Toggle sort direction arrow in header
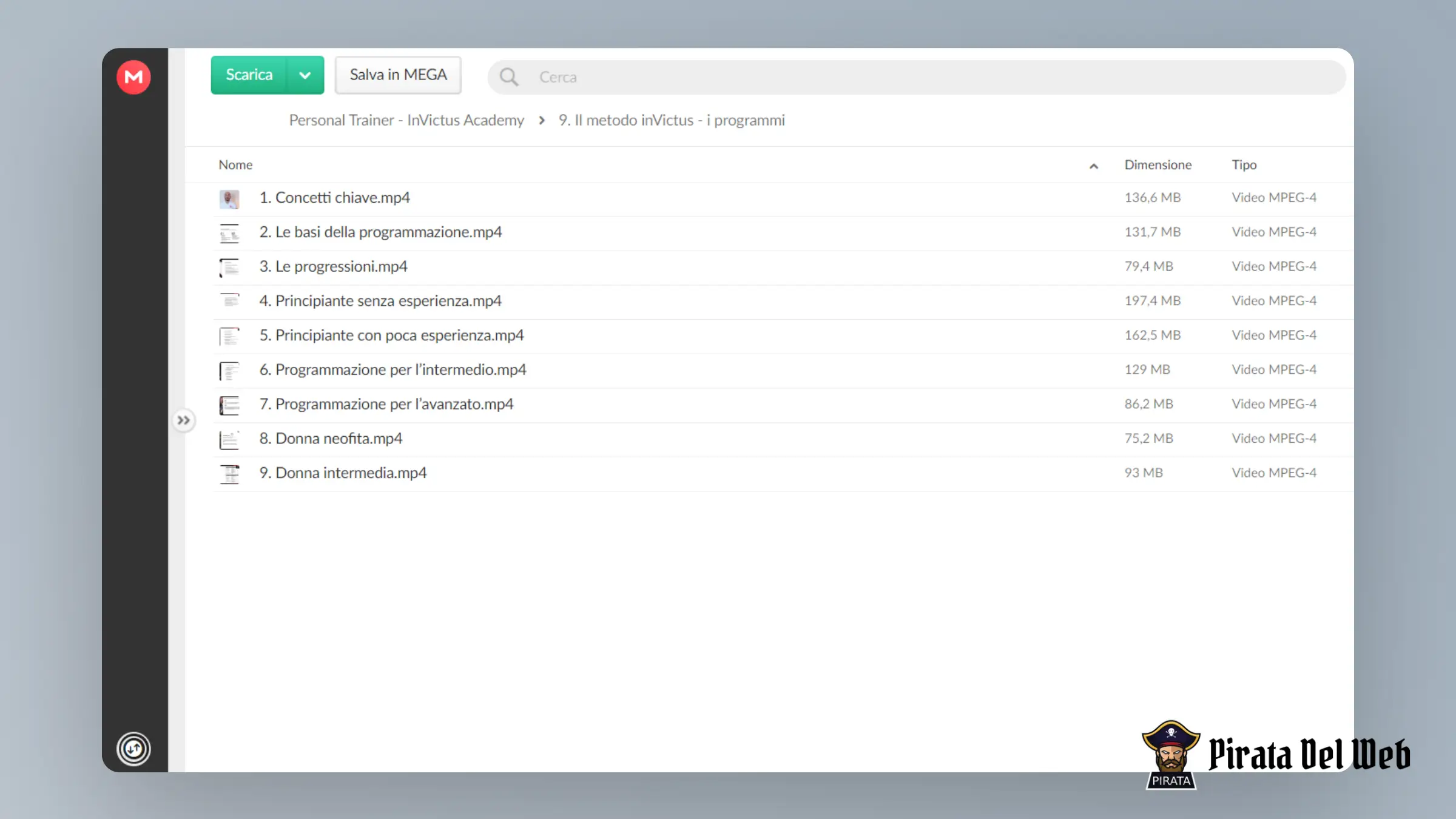Image resolution: width=1456 pixels, height=819 pixels. pos(1094,166)
